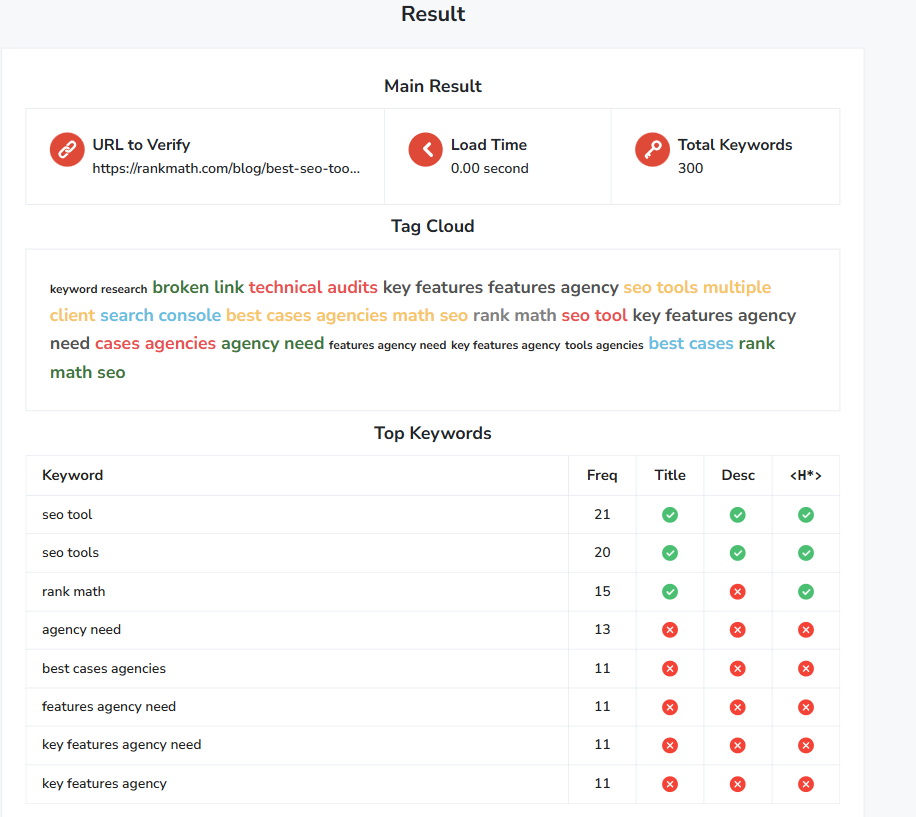The height and width of the screenshot is (817, 916).
Task: Click the Title cross in key features agency need row
Action: [x=670, y=745]
